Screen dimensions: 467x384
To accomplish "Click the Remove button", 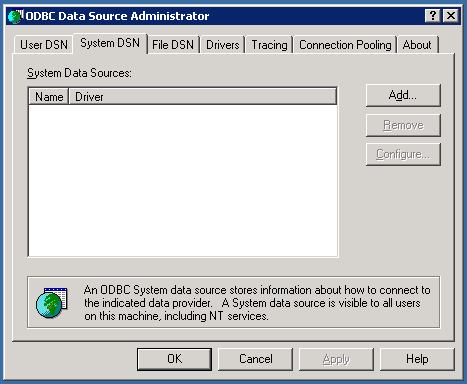I will click(x=403, y=125).
